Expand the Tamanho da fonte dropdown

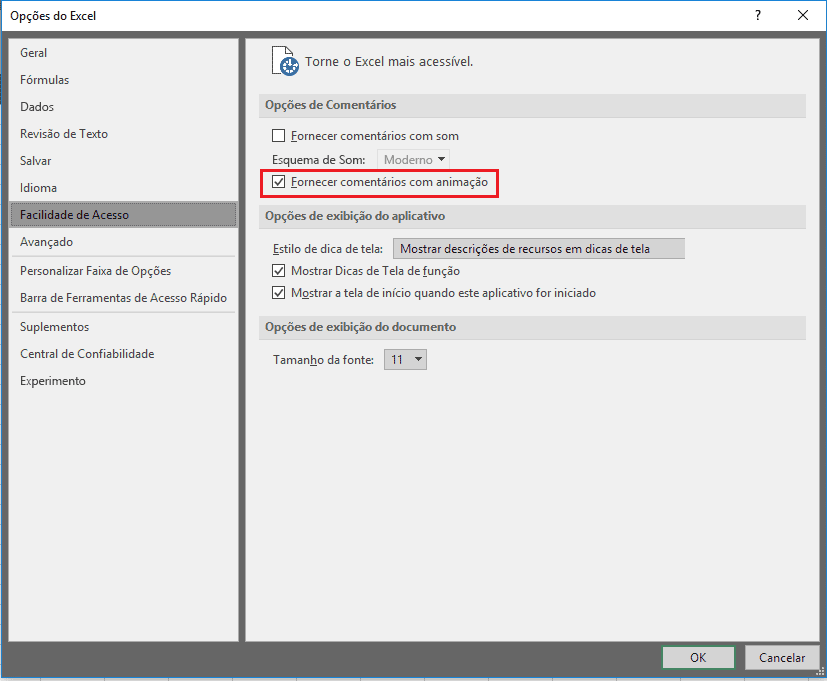pos(405,359)
